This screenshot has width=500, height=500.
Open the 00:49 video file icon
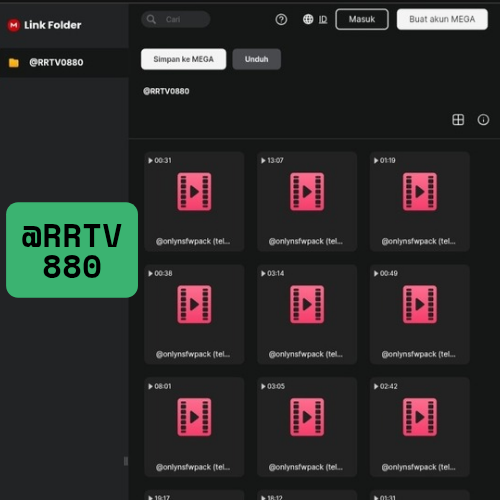click(x=420, y=304)
